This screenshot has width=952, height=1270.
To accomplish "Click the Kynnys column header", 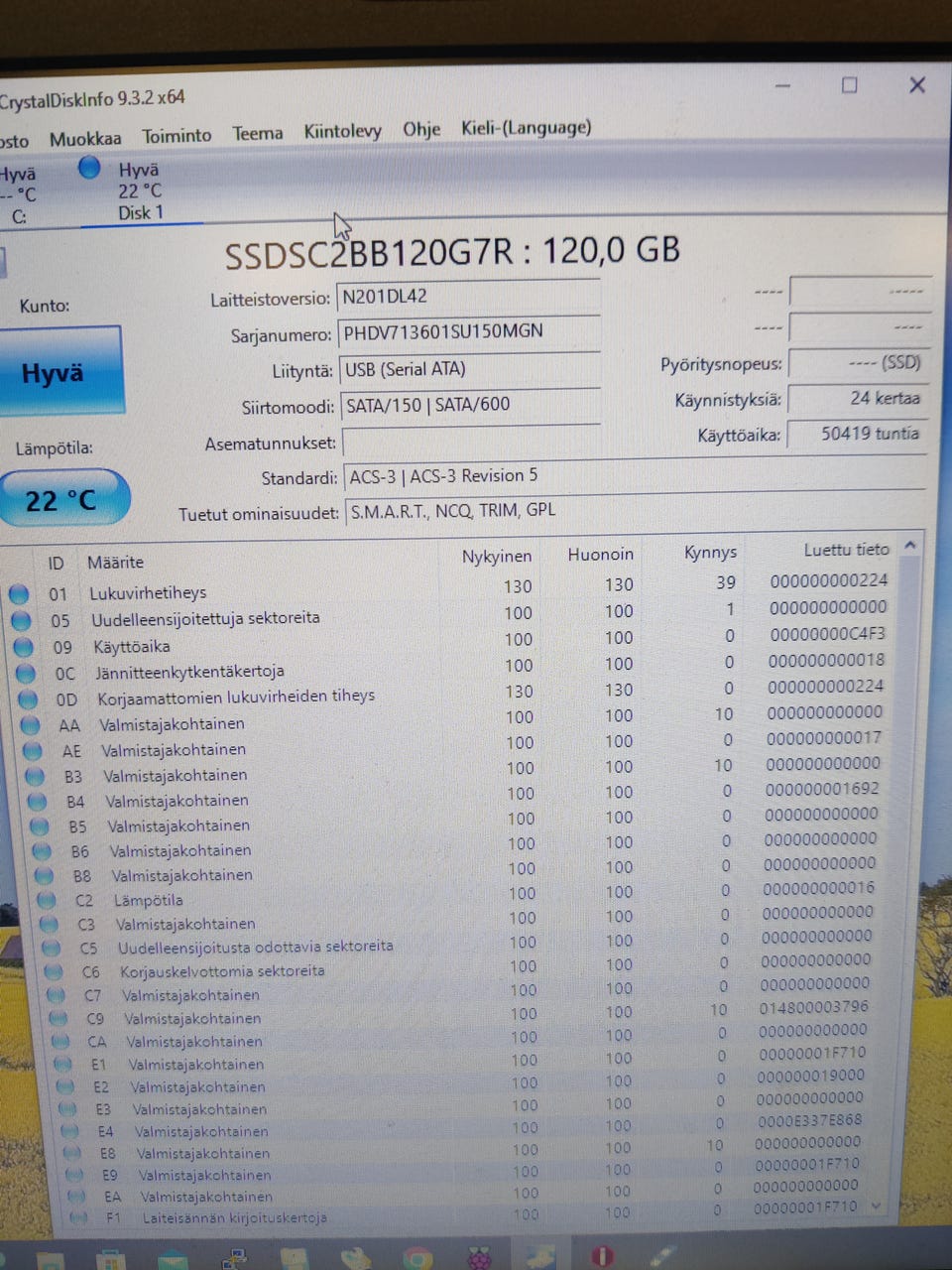I will [x=710, y=552].
